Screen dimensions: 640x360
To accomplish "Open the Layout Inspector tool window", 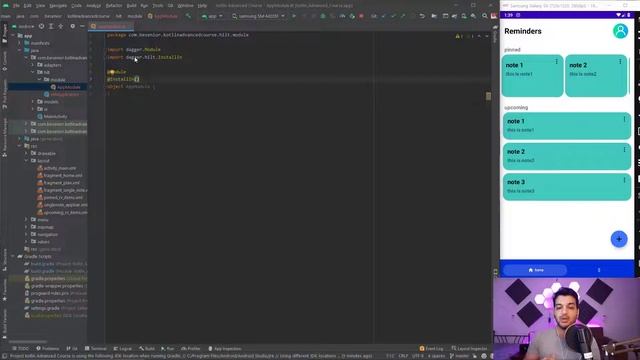I will (469, 349).
